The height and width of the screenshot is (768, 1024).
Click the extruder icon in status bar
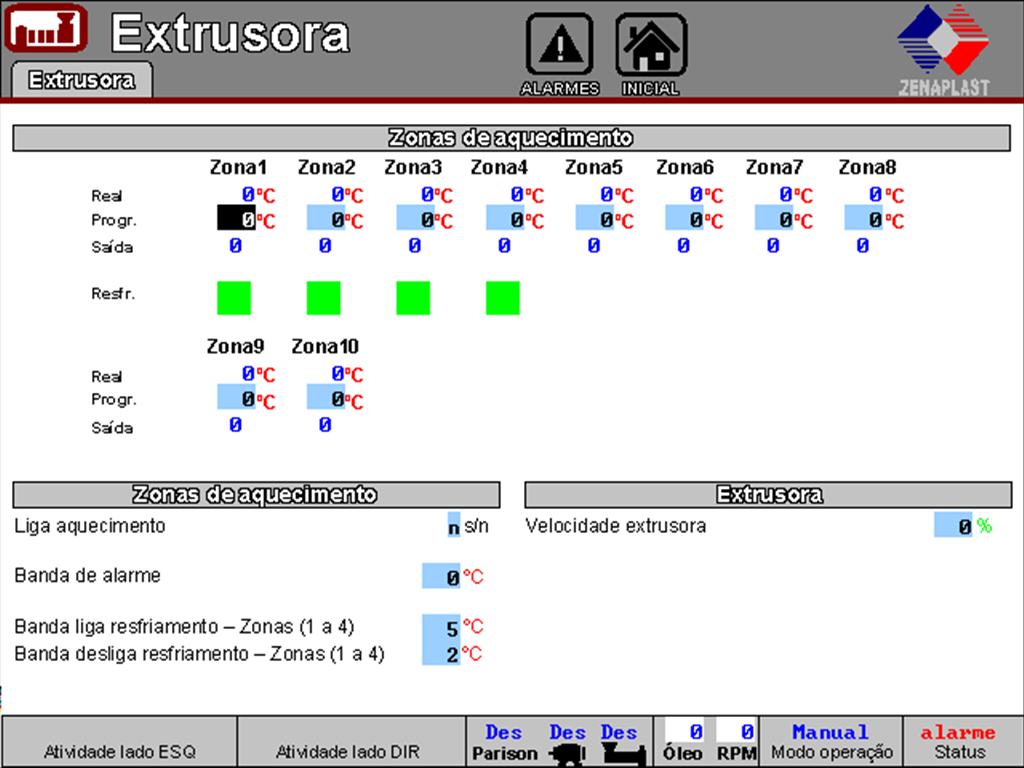coord(620,752)
